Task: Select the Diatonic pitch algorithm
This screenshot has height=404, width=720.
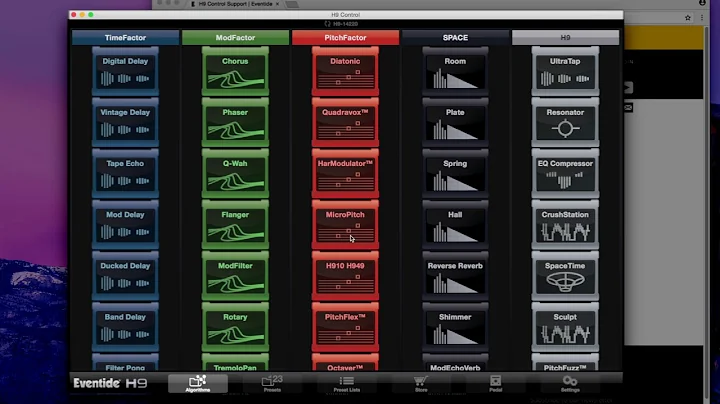Action: [345, 71]
